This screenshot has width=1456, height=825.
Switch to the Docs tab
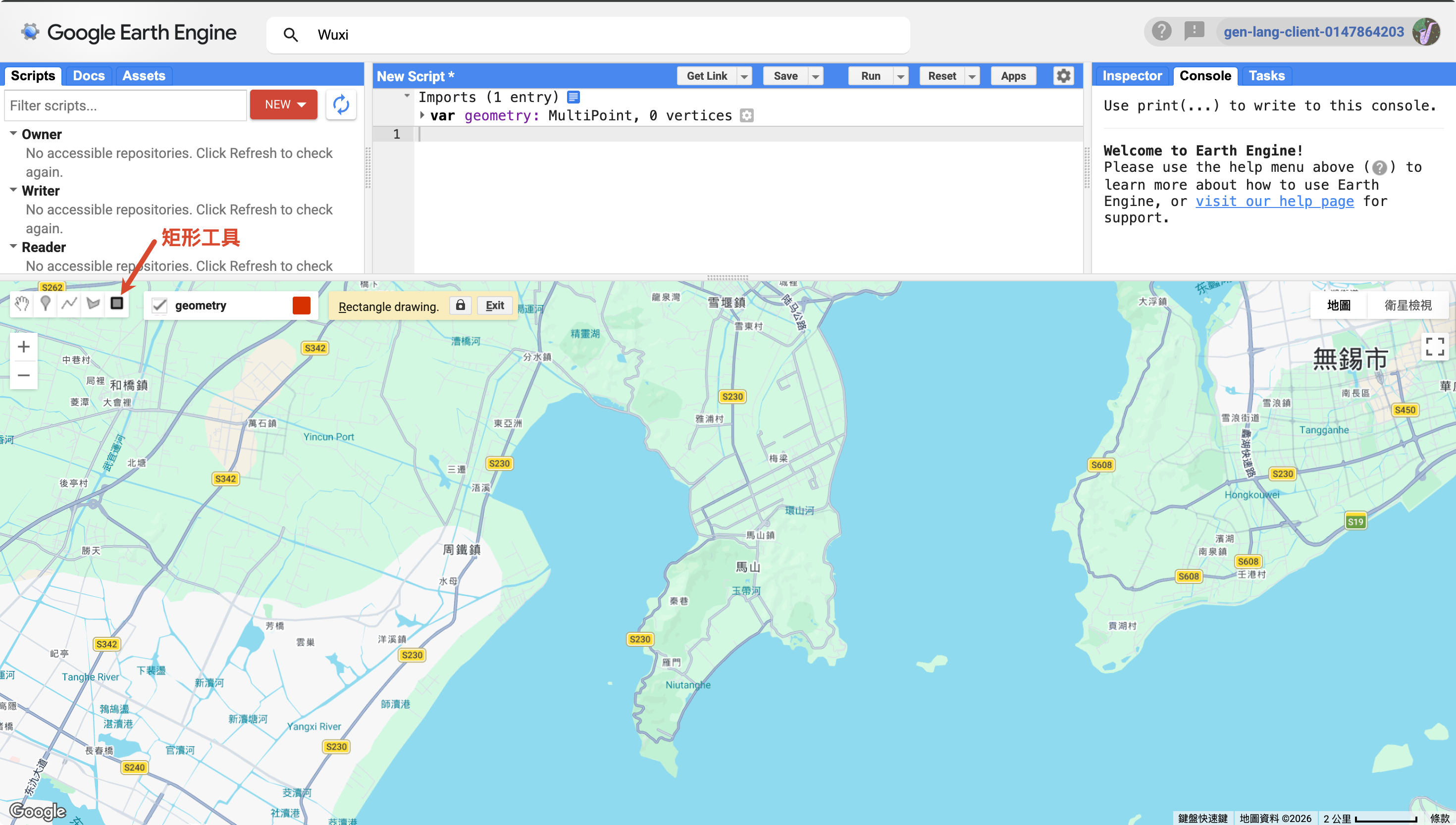tap(89, 76)
